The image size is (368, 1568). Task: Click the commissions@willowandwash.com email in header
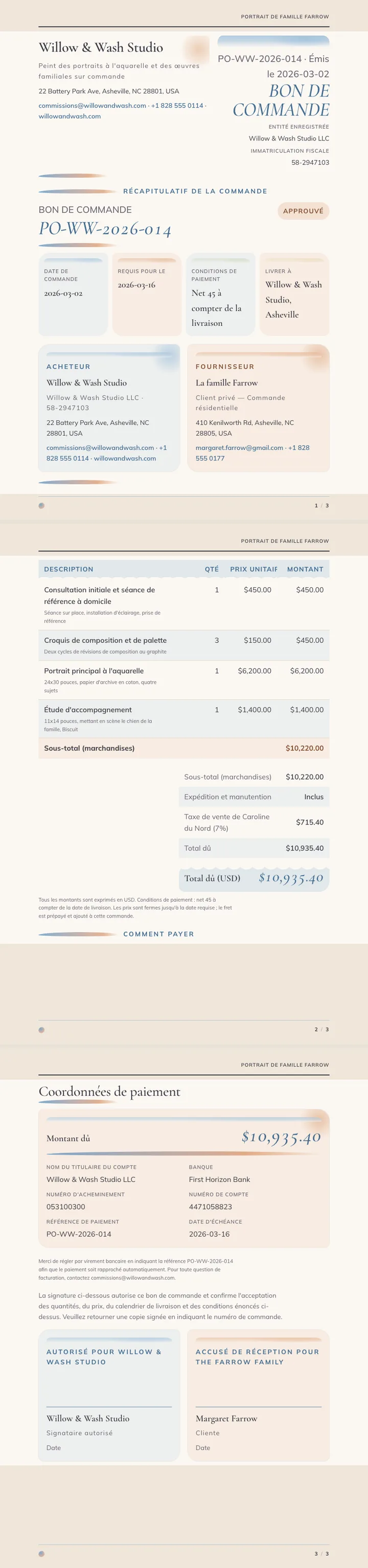(x=92, y=105)
